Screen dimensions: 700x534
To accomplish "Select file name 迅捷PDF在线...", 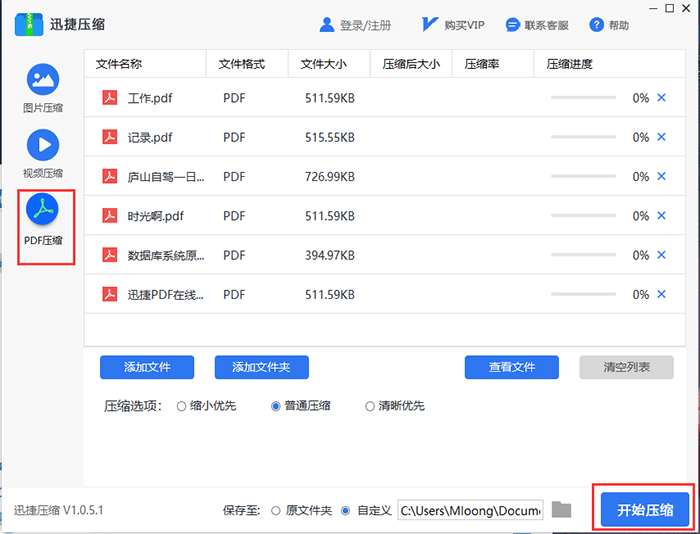I will [166, 295].
